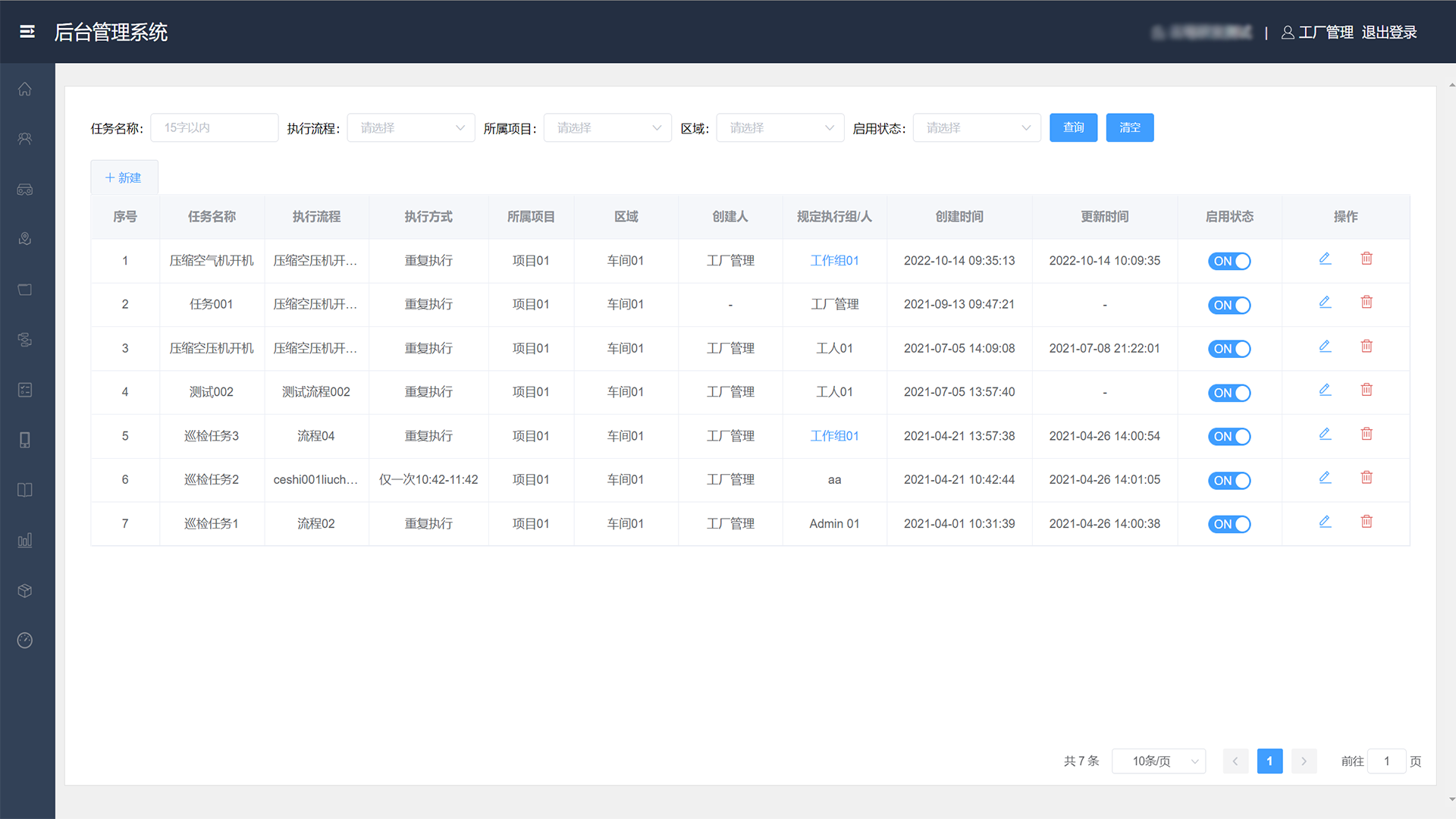1456x819 pixels.
Task: Click 退出登录 to log out
Action: (x=1389, y=32)
